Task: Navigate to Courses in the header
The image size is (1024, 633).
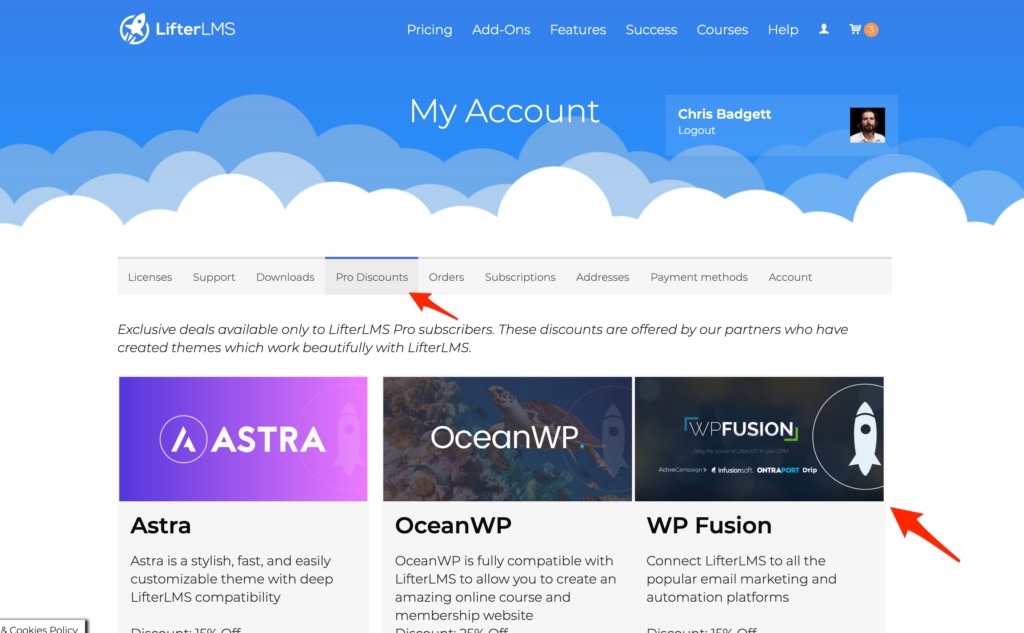Action: pyautogui.click(x=722, y=29)
